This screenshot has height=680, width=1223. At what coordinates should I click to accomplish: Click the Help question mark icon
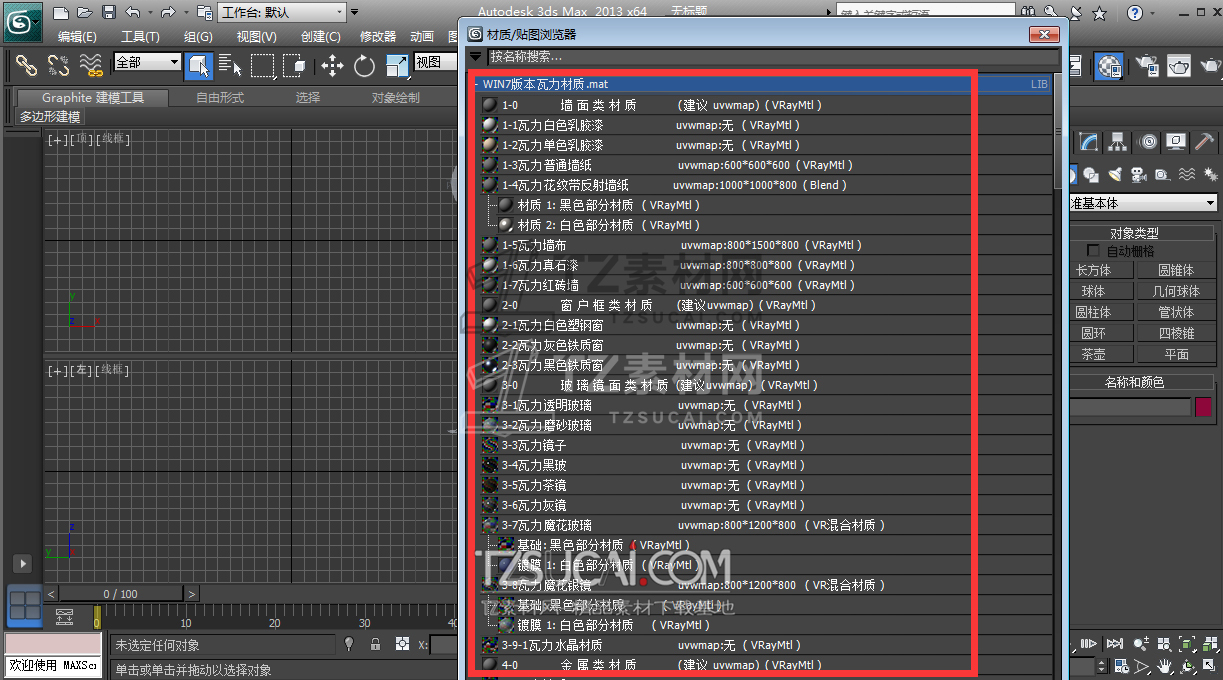(1134, 13)
